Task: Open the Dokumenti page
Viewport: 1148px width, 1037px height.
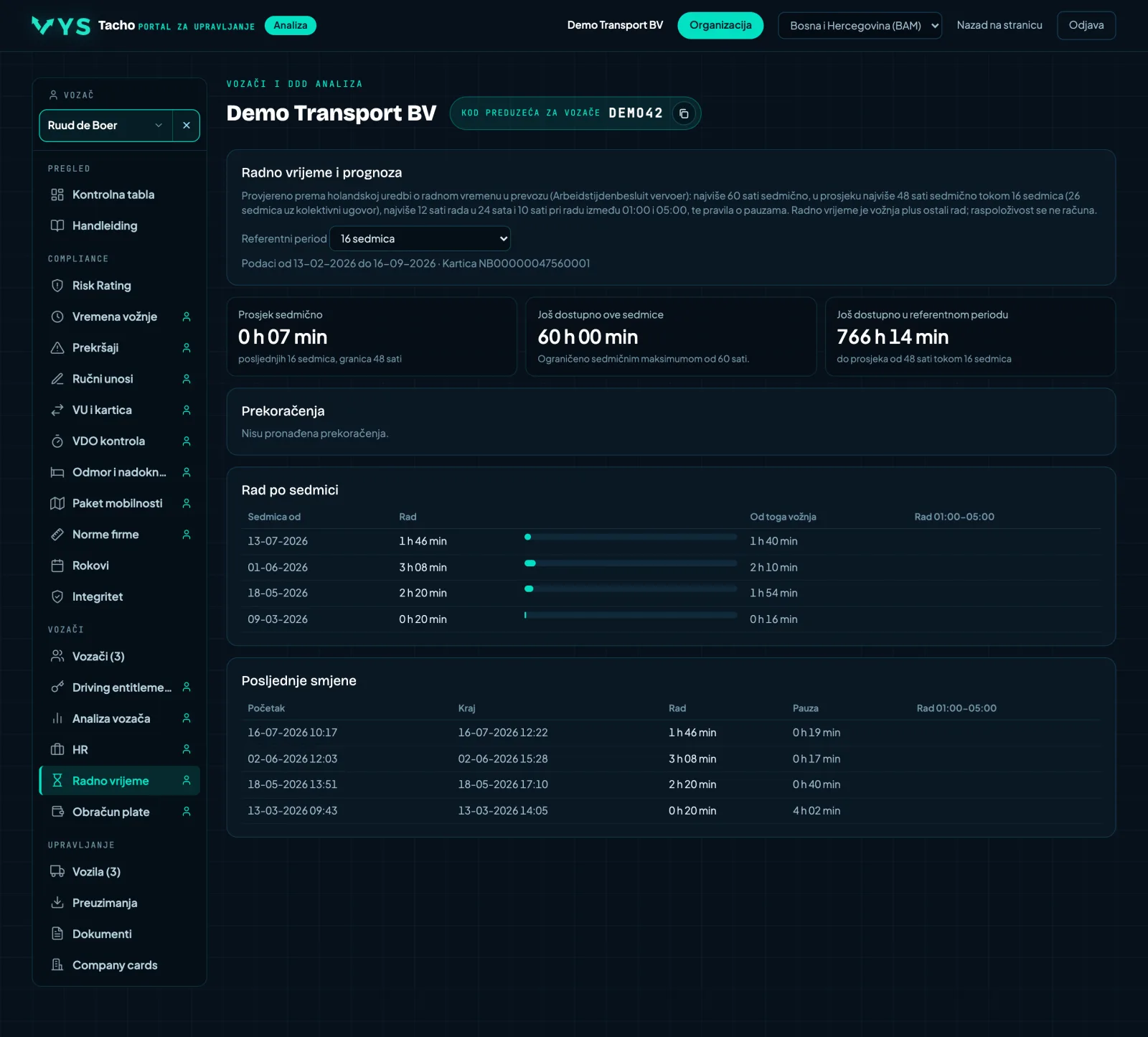Action: (x=119, y=934)
